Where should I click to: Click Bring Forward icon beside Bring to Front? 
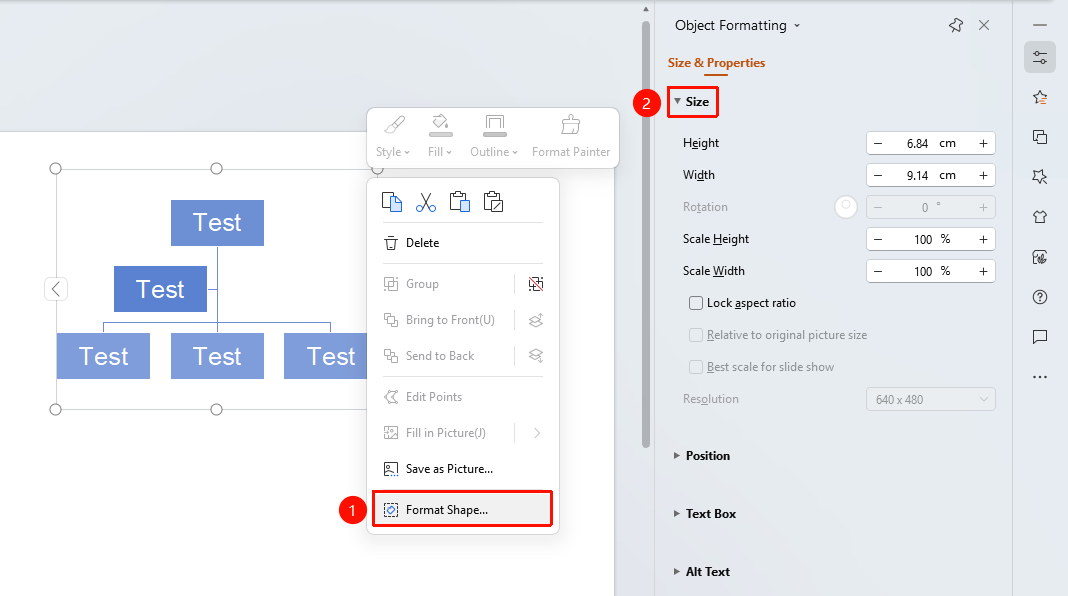(536, 320)
